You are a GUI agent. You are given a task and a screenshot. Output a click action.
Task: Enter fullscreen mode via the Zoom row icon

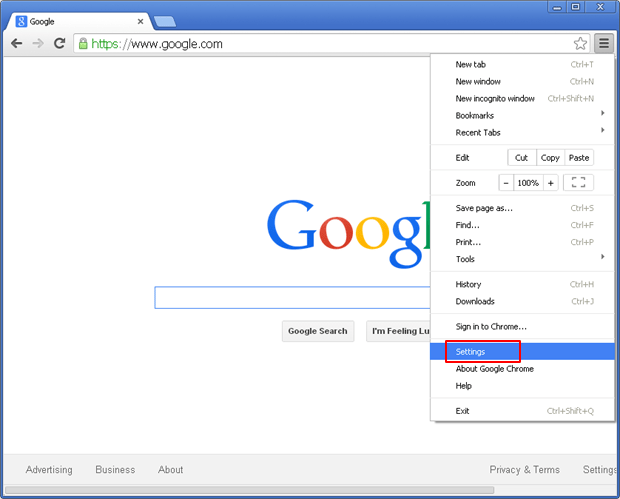[x=578, y=183]
